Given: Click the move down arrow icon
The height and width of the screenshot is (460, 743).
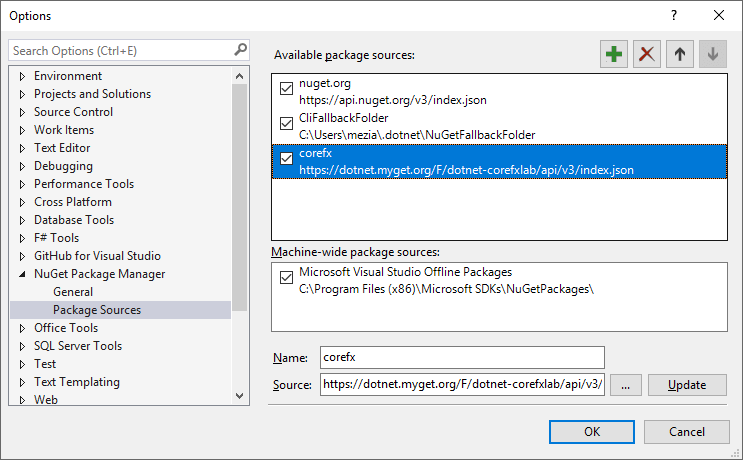Looking at the screenshot, I should pos(712,55).
